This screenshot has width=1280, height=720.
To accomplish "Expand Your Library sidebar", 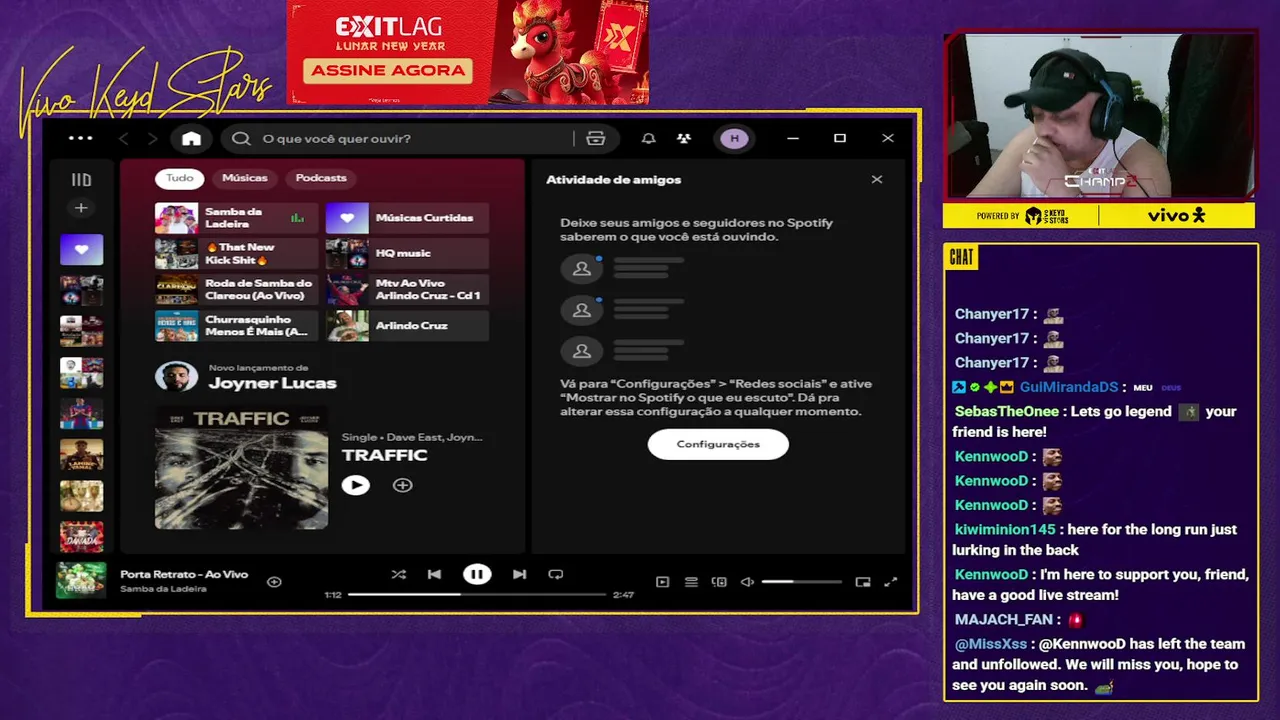I will [81, 180].
